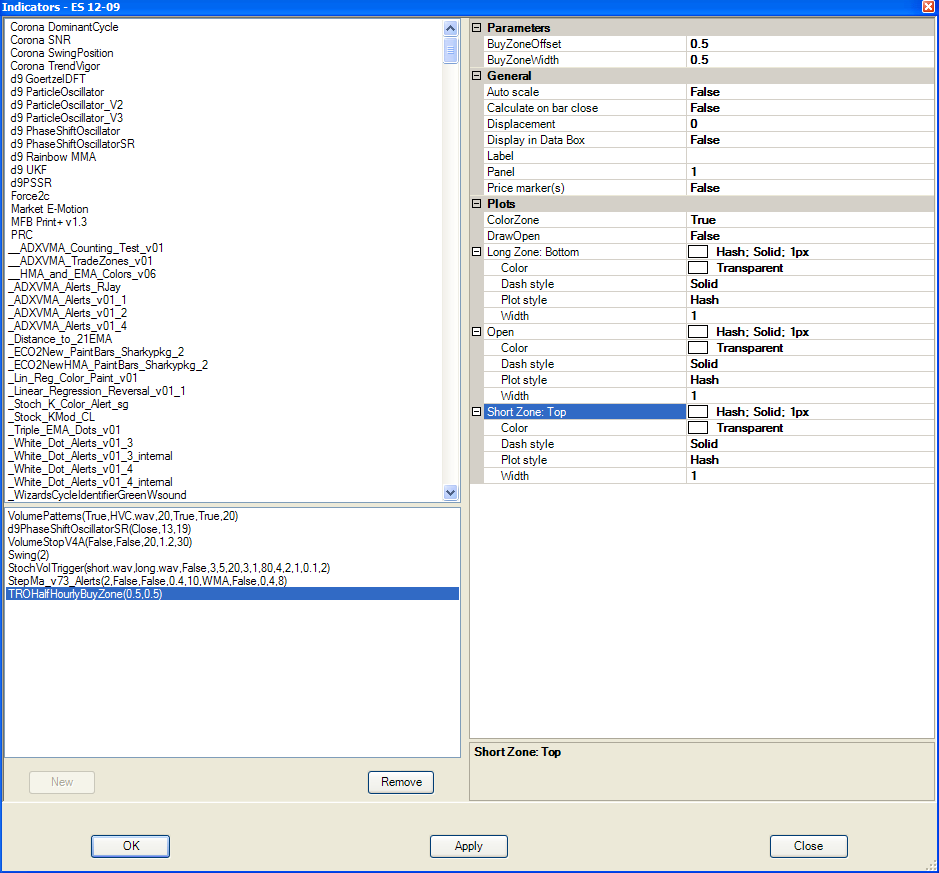Viewport: 939px width, 873px height.
Task: Select Force2c indicator
Action: tap(30, 196)
